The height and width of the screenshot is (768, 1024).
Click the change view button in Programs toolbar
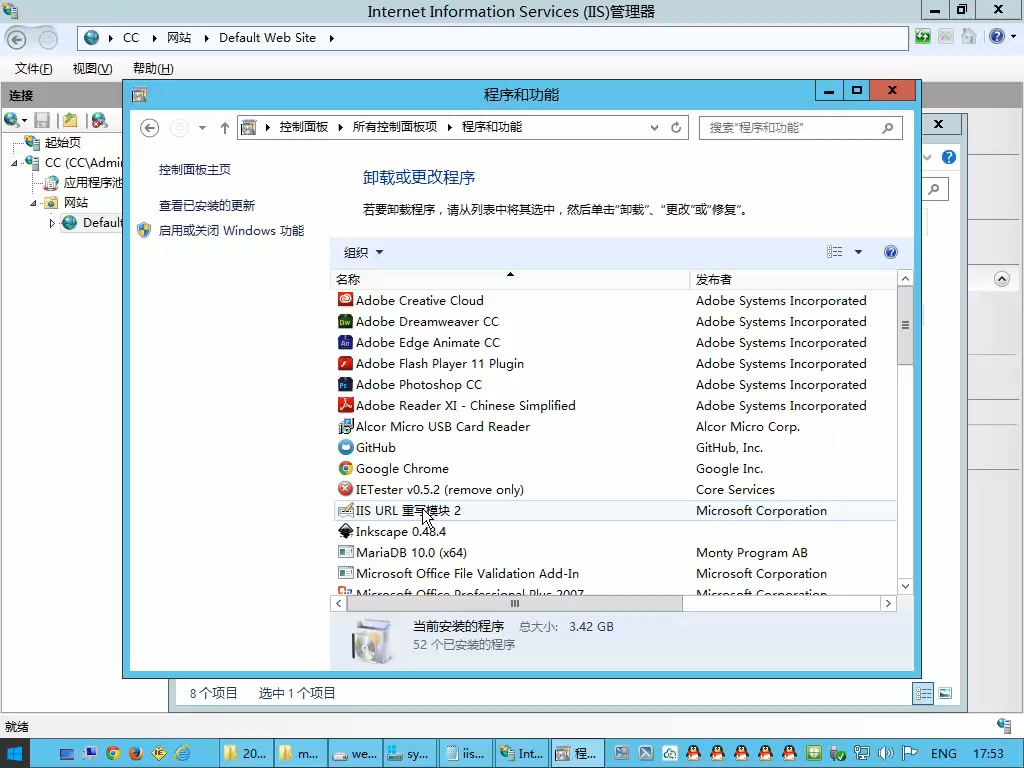(835, 252)
